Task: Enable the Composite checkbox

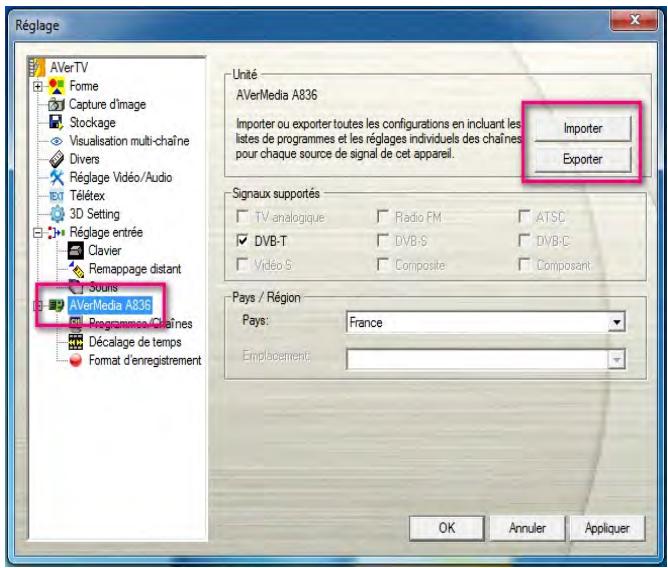Action: pyautogui.click(x=383, y=265)
